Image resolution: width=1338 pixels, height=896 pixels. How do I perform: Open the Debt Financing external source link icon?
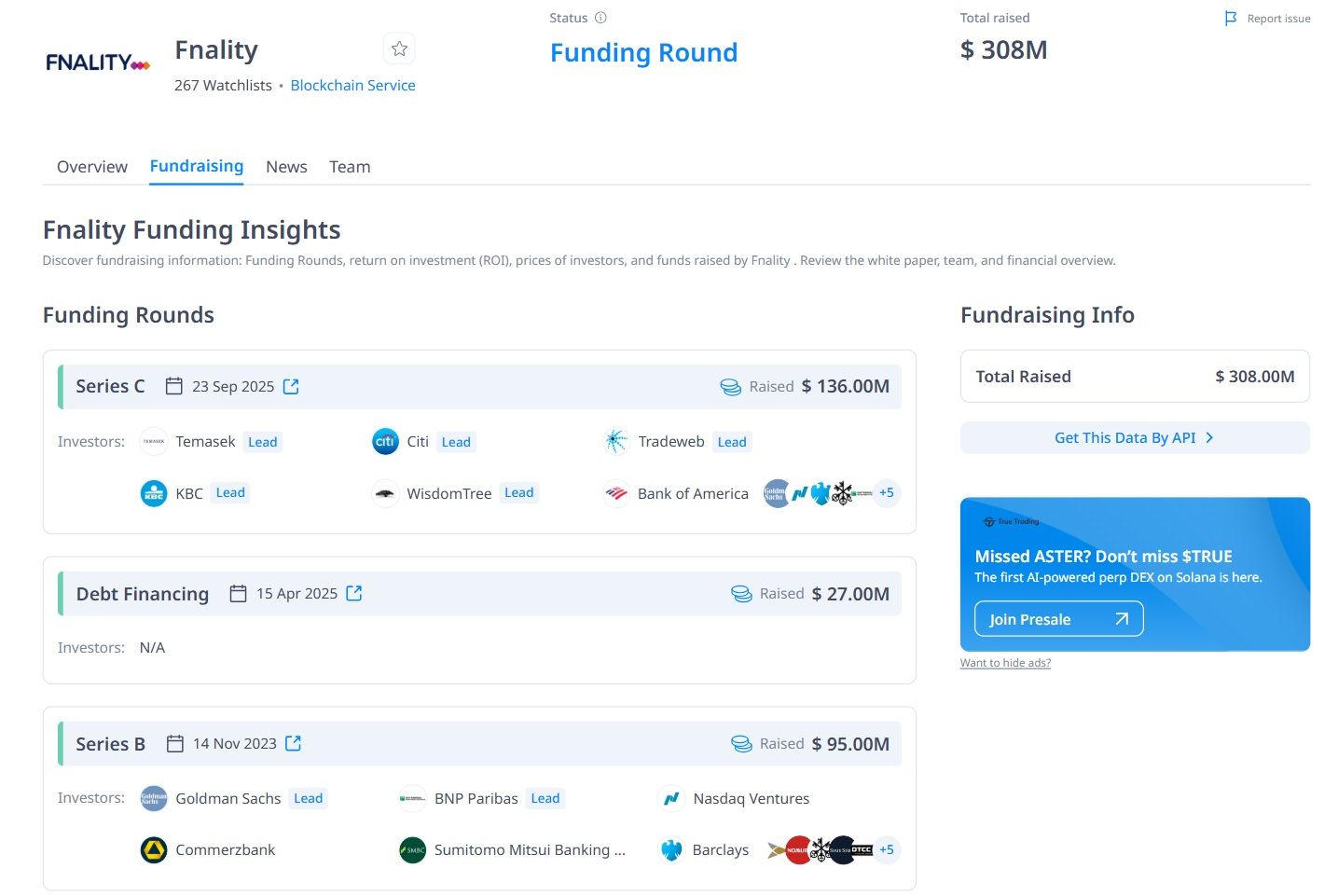354,593
